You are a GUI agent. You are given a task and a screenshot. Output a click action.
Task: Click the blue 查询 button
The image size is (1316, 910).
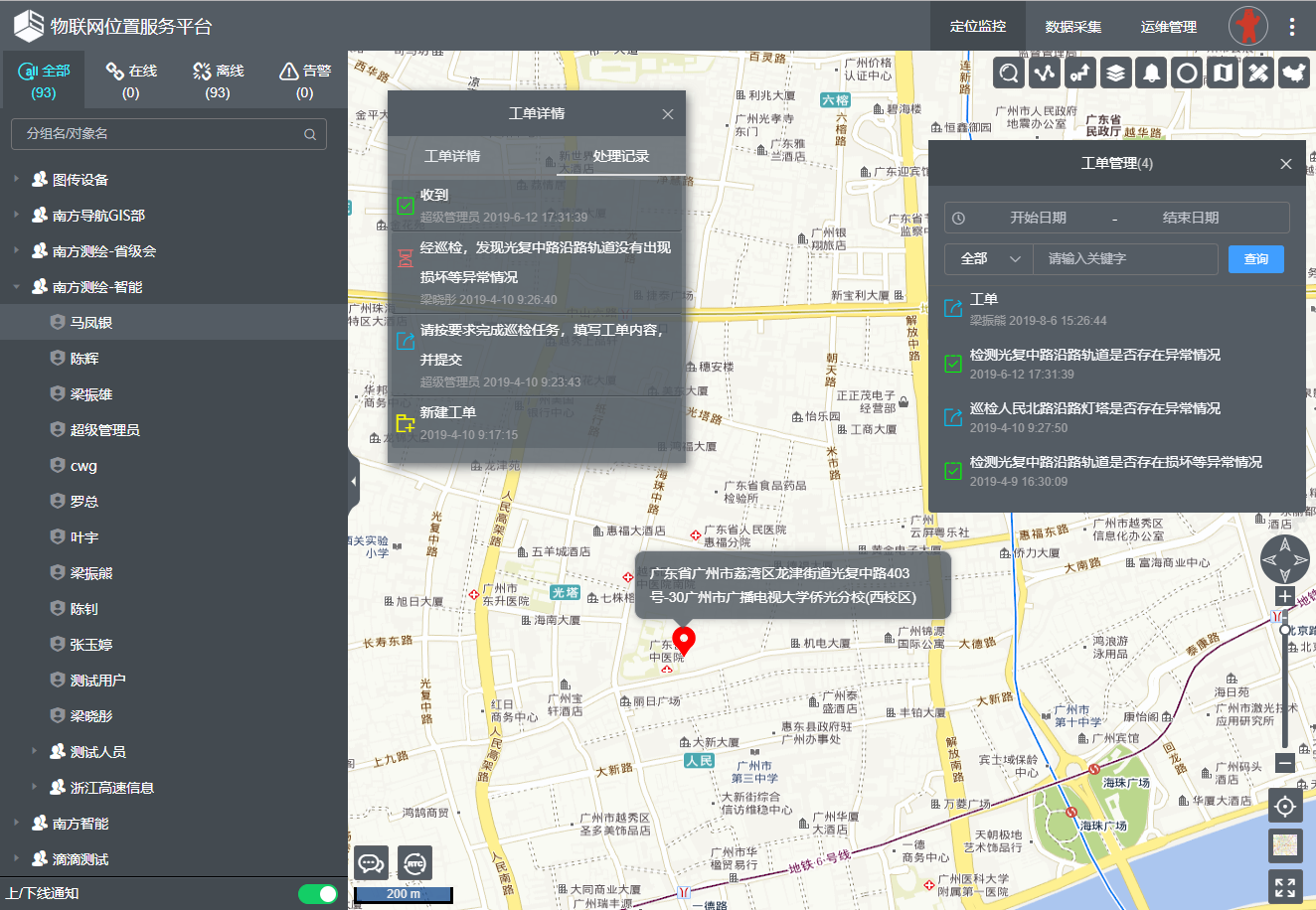1255,259
